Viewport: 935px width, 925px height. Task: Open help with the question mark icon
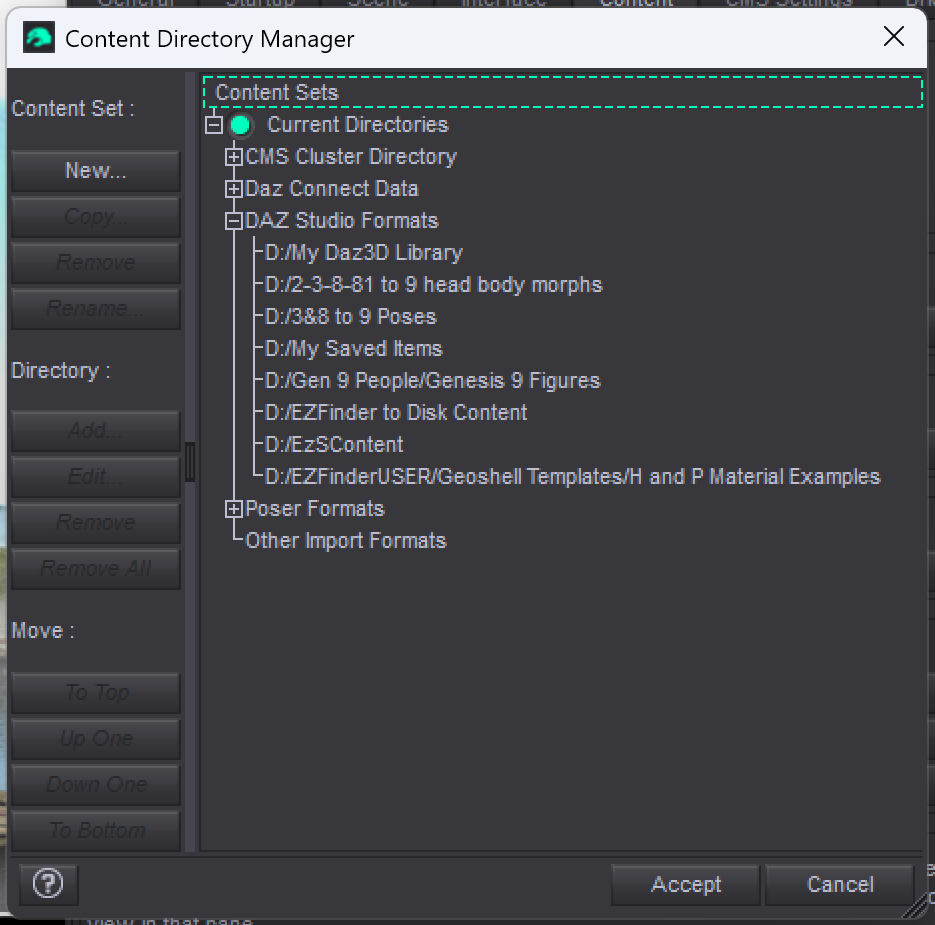(x=48, y=883)
